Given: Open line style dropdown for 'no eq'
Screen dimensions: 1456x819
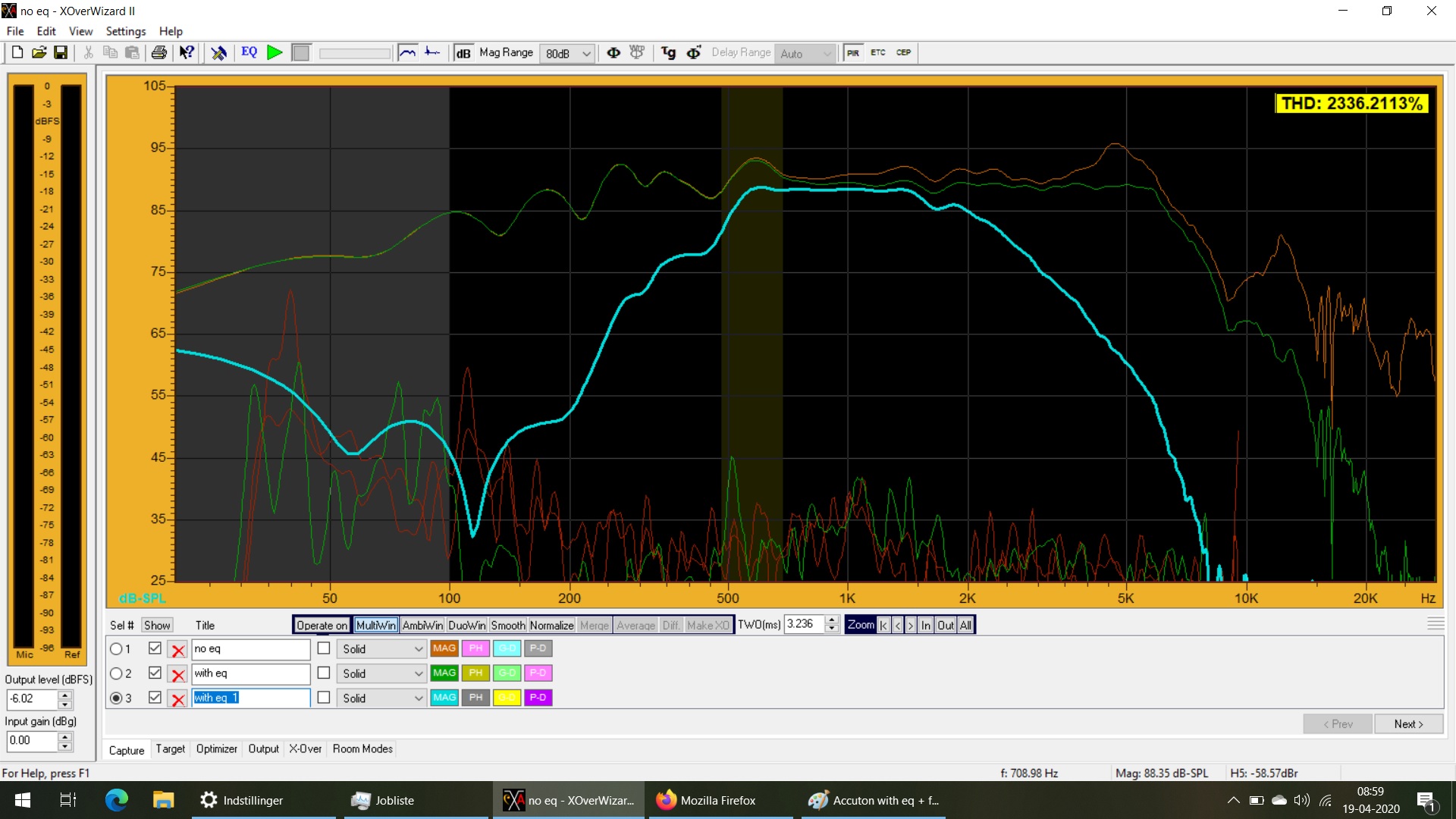Looking at the screenshot, I should pos(382,649).
